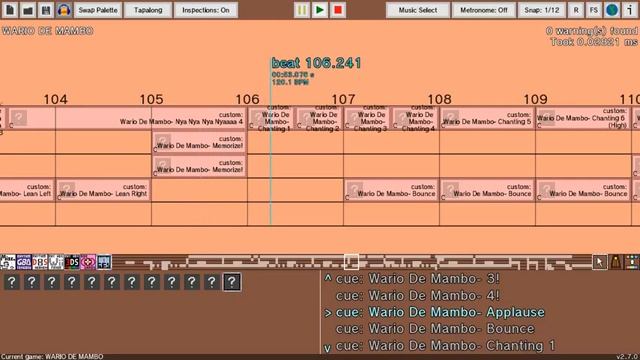Screen dimensions: 640x360
Task: Choose the metronome tempo tool icon
Action: tap(616, 262)
